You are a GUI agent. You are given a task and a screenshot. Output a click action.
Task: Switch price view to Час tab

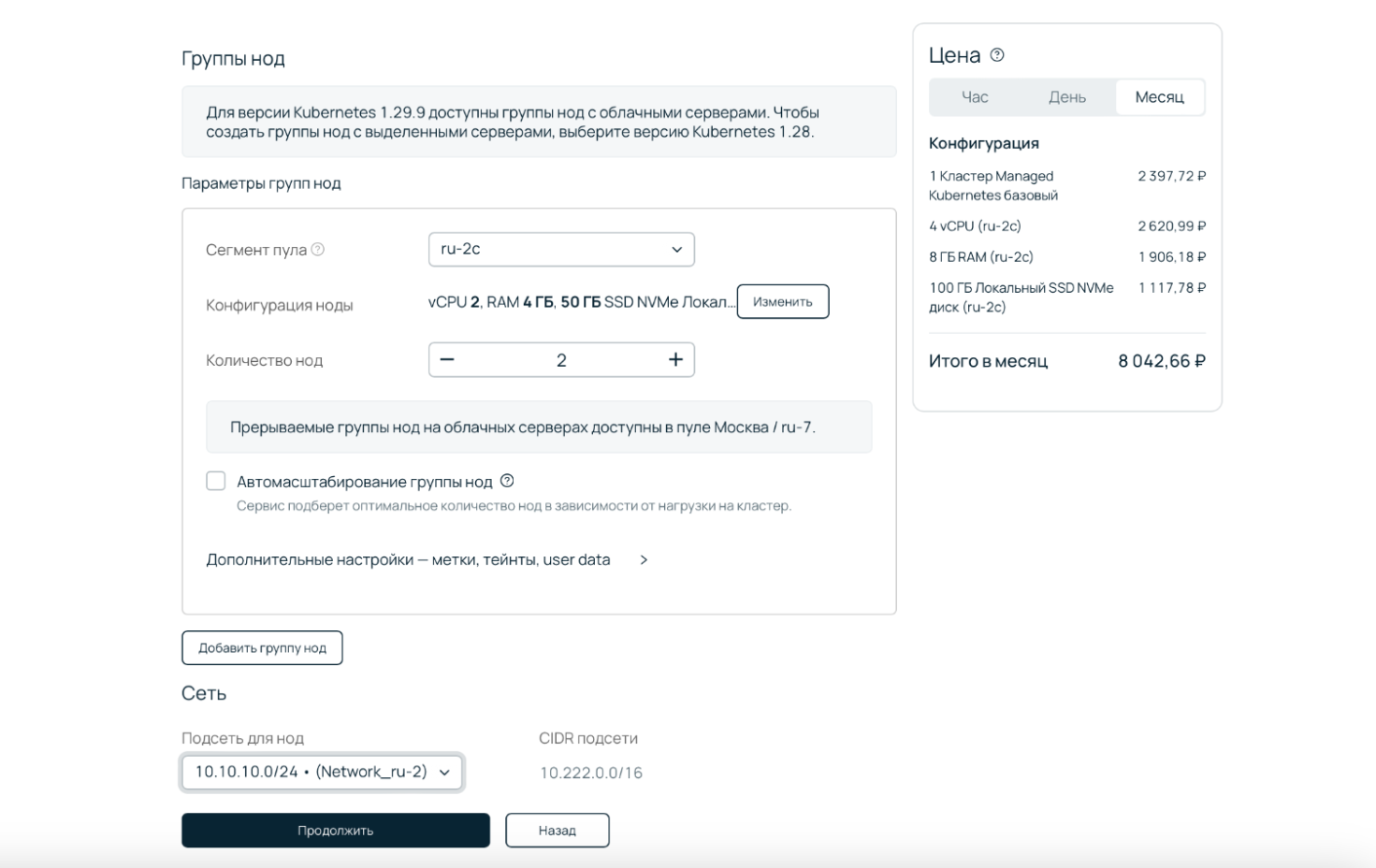(975, 97)
